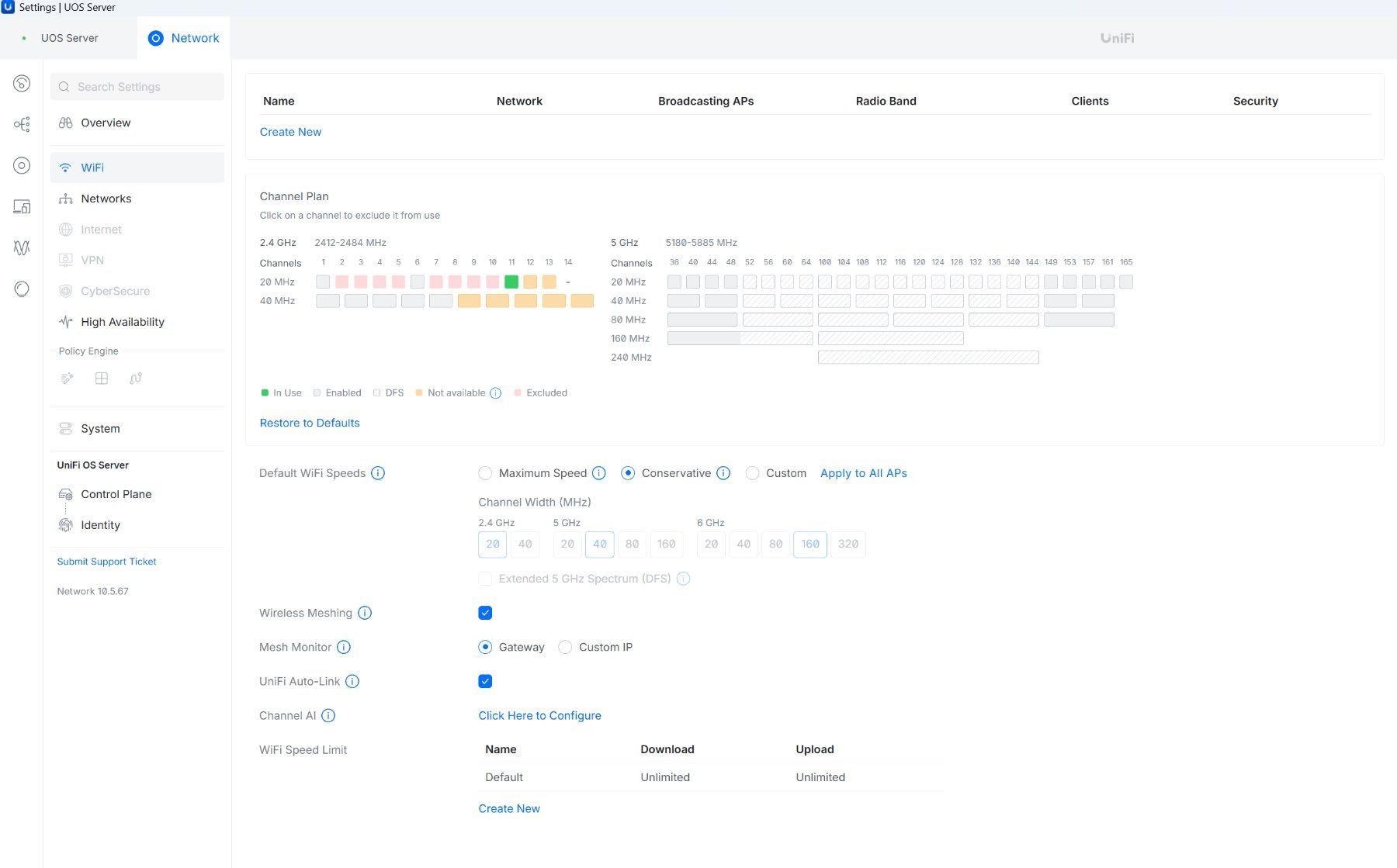Click the binoculars Overview icon
Image resolution: width=1397 pixels, height=868 pixels.
(66, 123)
